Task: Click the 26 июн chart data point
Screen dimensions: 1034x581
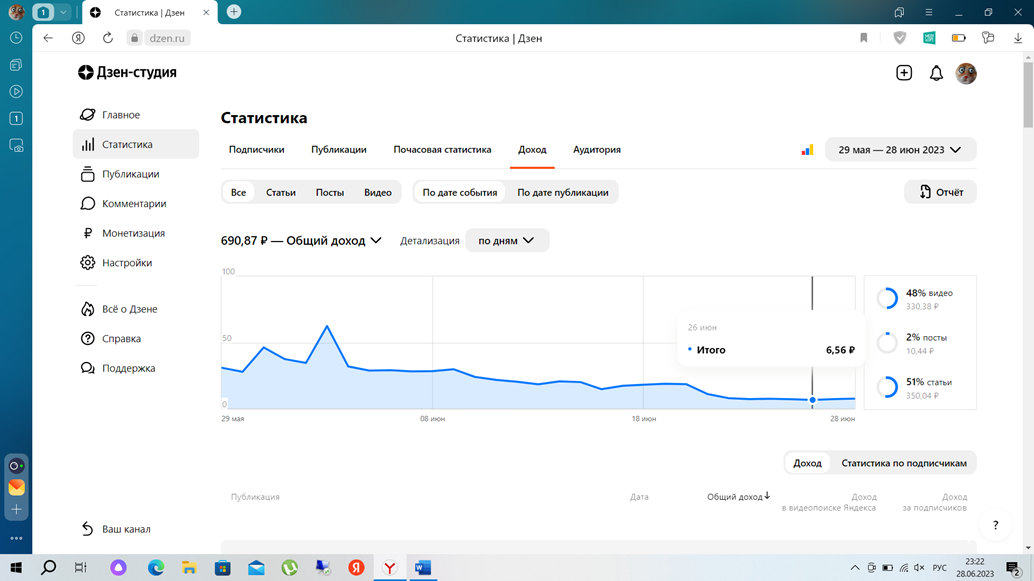Action: pyautogui.click(x=812, y=400)
